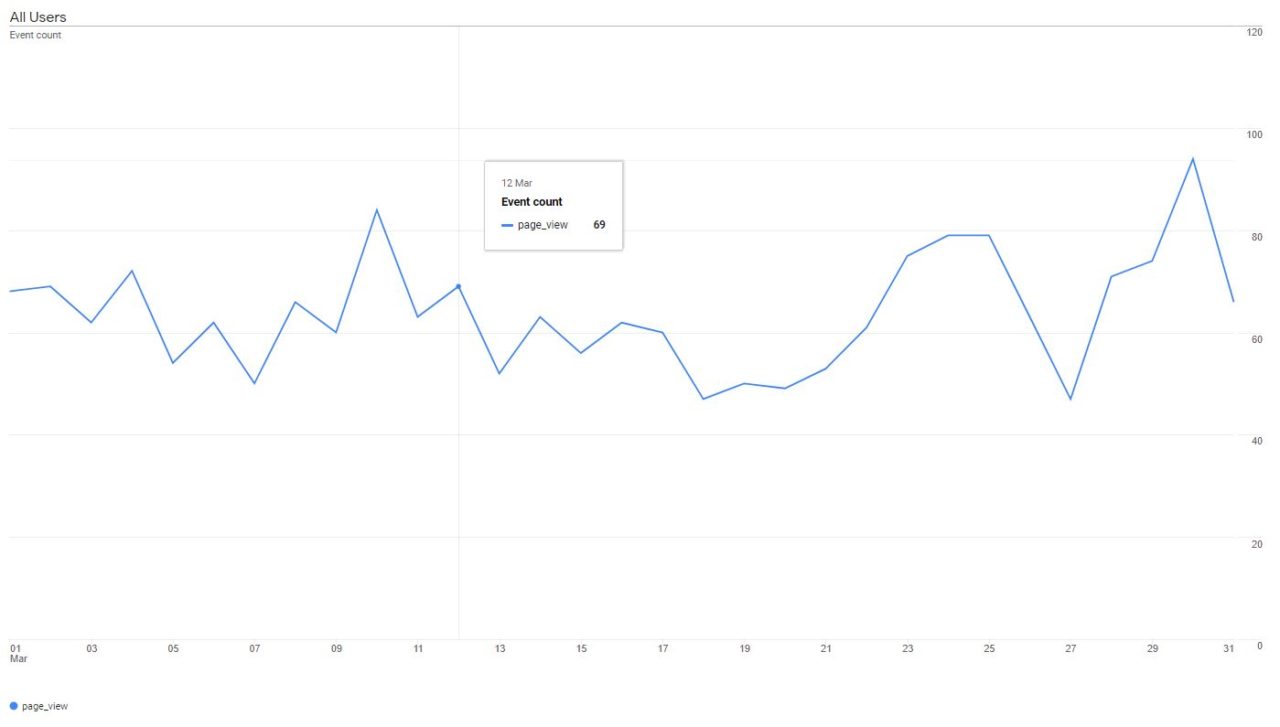Click the blue page_view legend dot
The width and height of the screenshot is (1280, 727).
pyautogui.click(x=14, y=706)
